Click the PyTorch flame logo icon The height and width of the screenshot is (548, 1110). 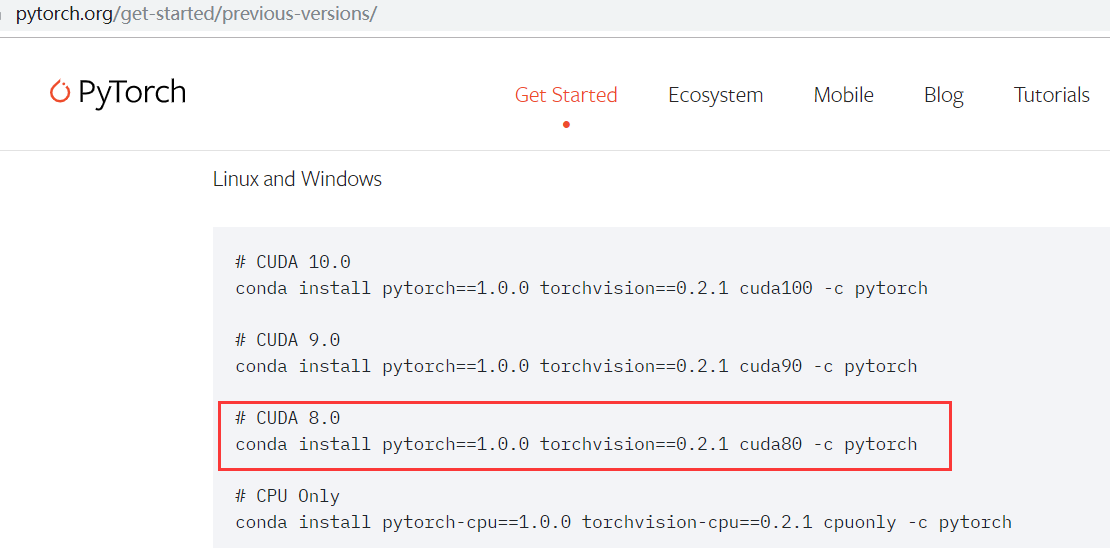click(60, 92)
